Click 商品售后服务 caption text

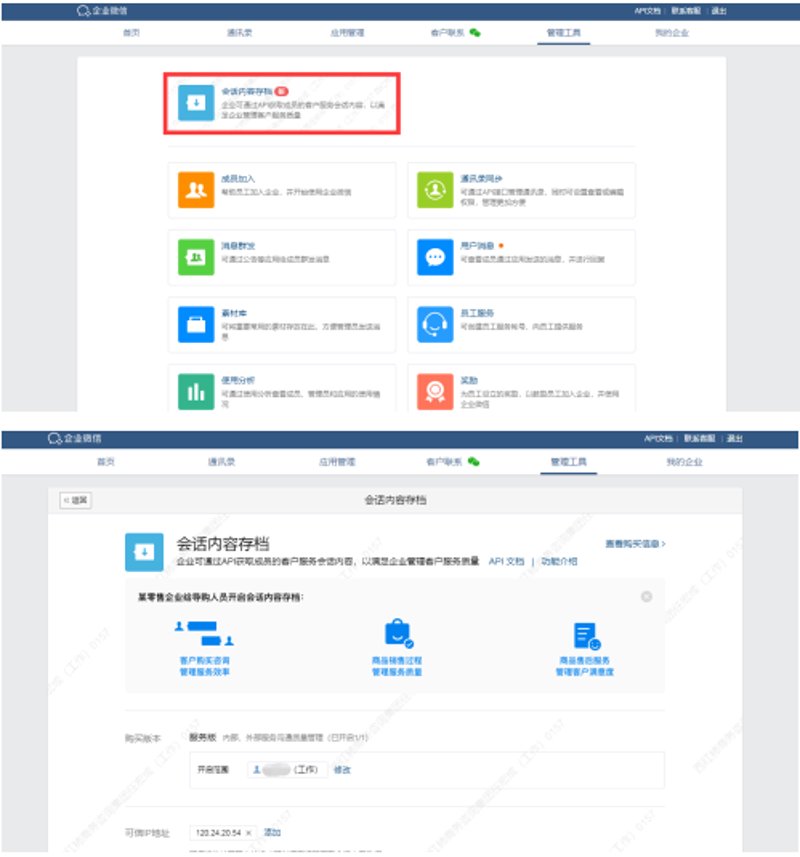point(584,660)
